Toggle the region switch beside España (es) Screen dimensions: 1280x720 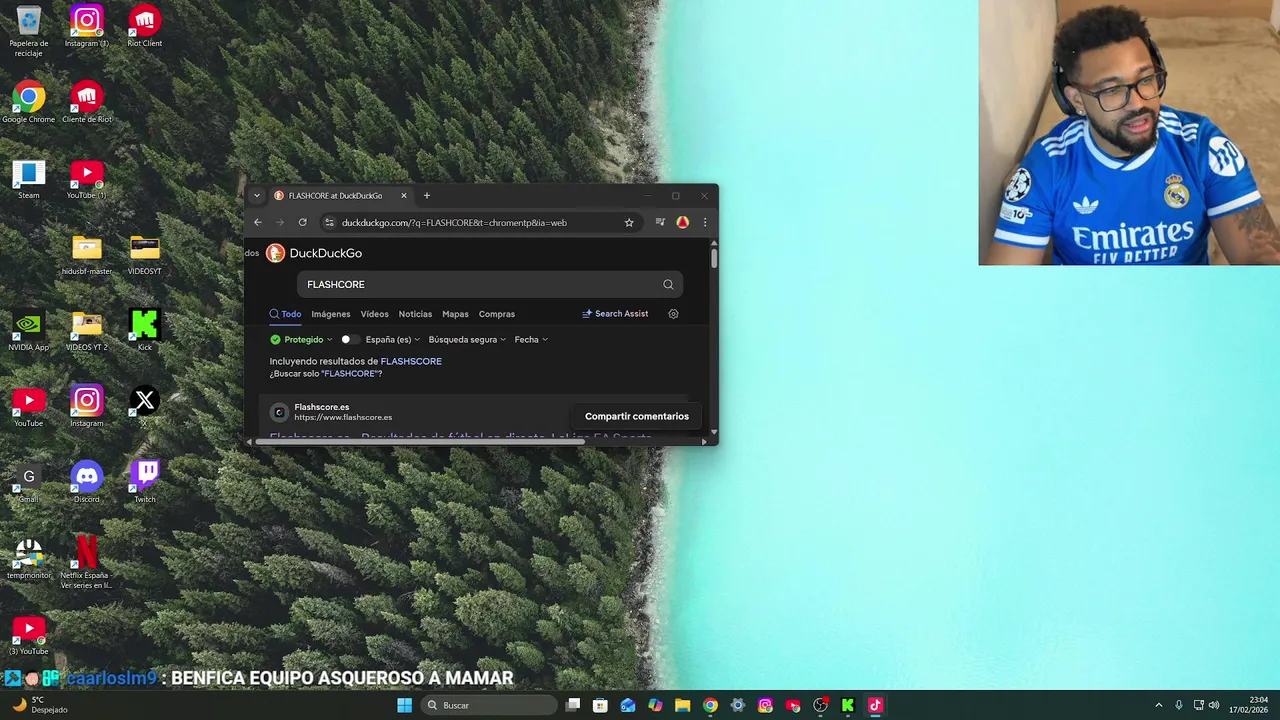point(350,340)
